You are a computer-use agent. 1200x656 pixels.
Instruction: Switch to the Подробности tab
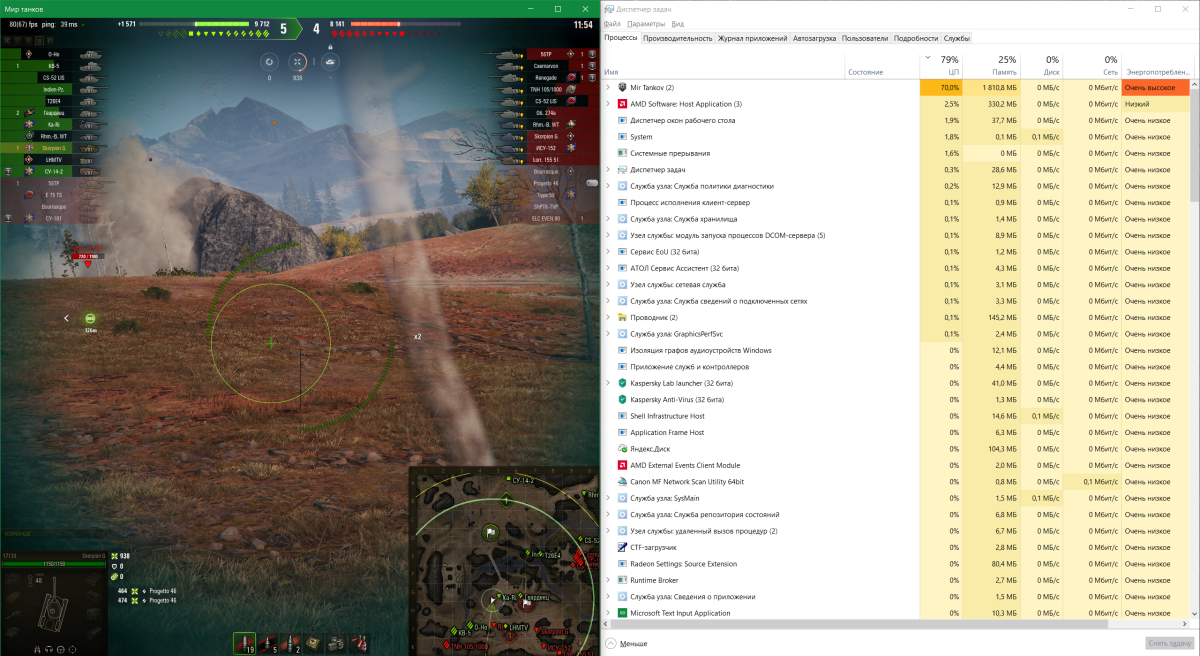point(916,38)
